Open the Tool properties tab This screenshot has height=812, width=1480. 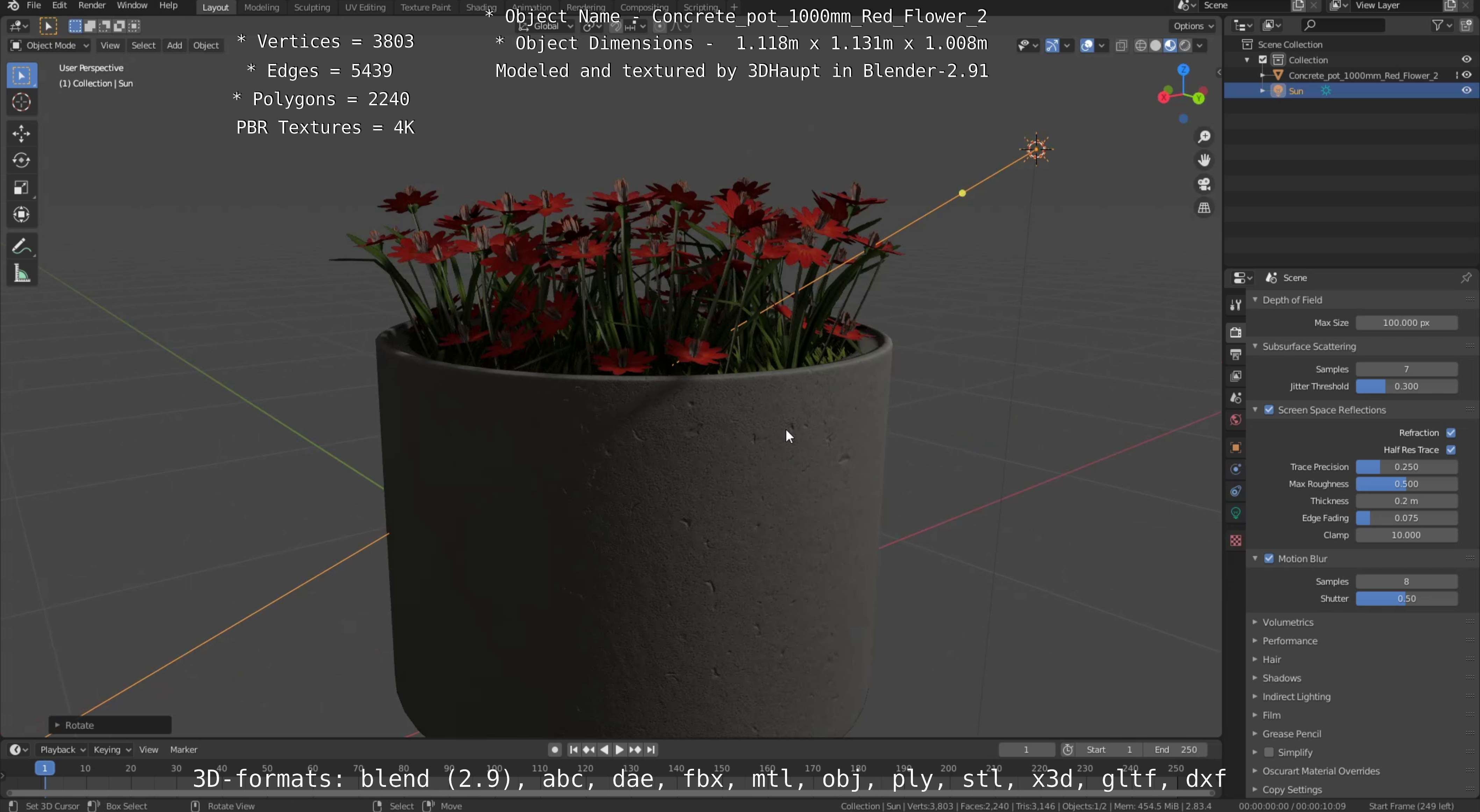tap(1235, 305)
